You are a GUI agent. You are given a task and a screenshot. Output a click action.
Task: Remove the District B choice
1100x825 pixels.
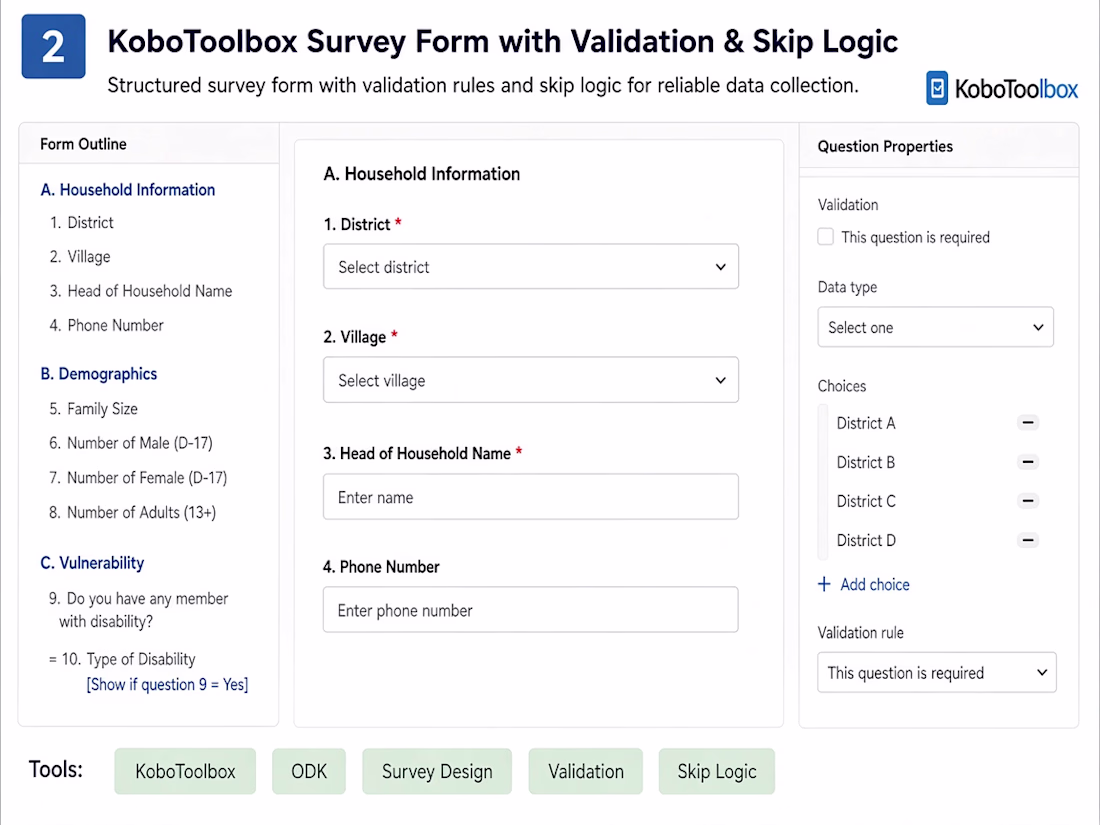pos(1028,462)
